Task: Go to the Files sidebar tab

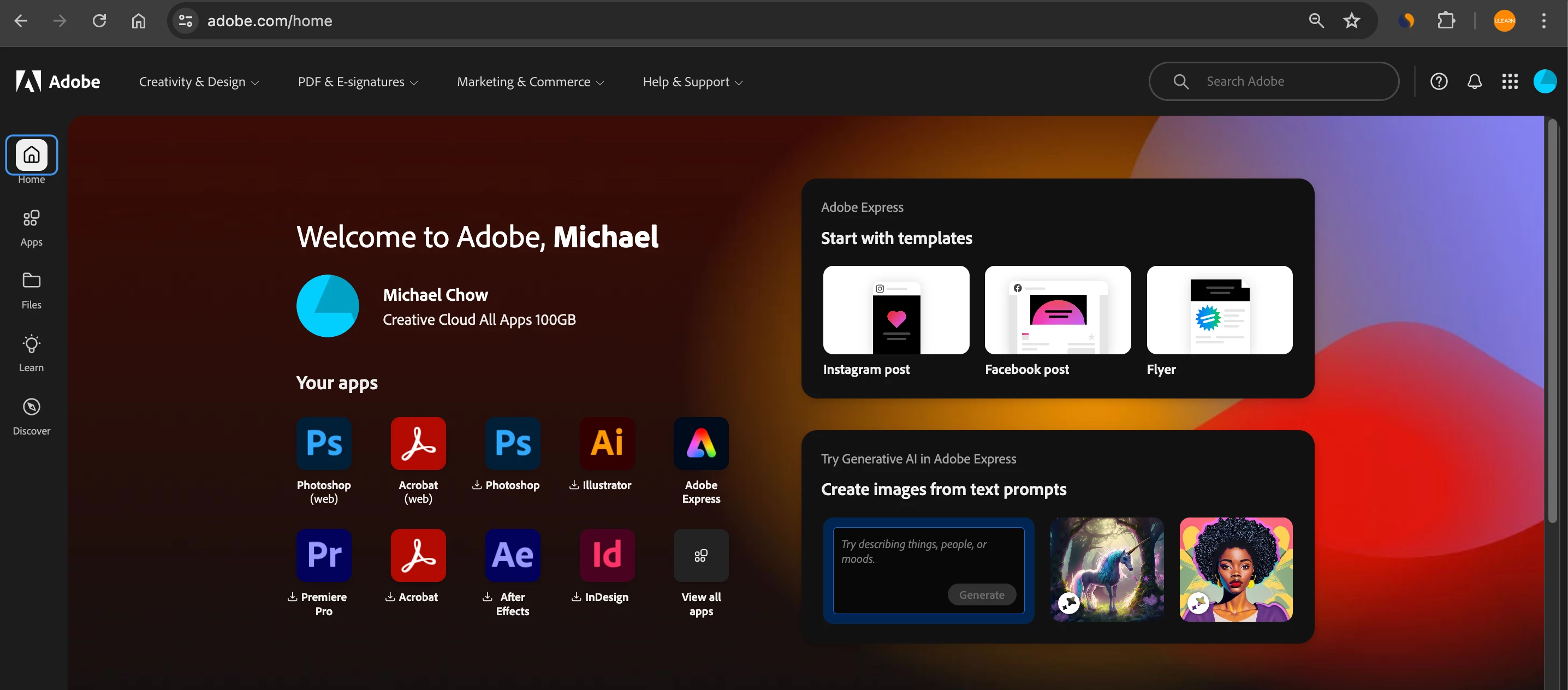Action: coord(31,290)
